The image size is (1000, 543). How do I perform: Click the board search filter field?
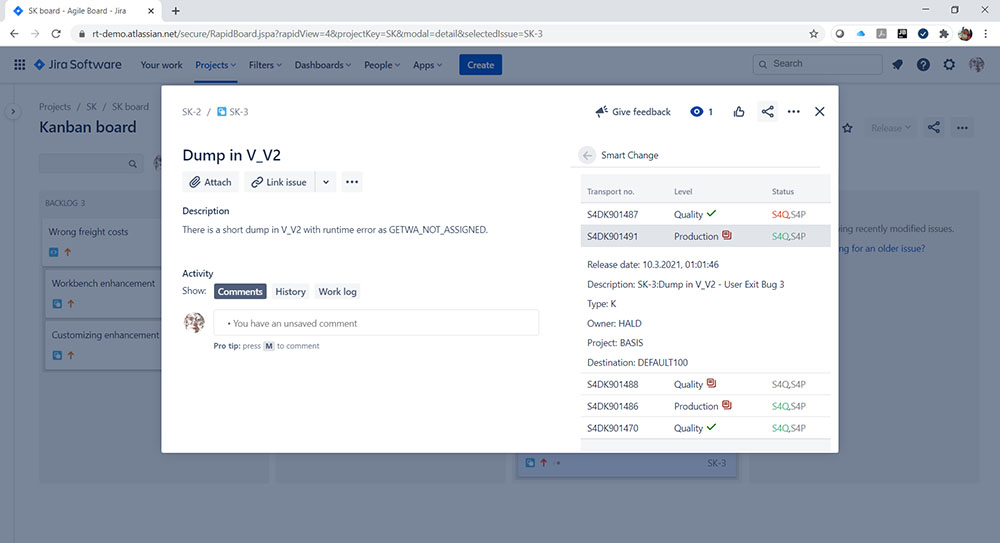click(x=90, y=163)
